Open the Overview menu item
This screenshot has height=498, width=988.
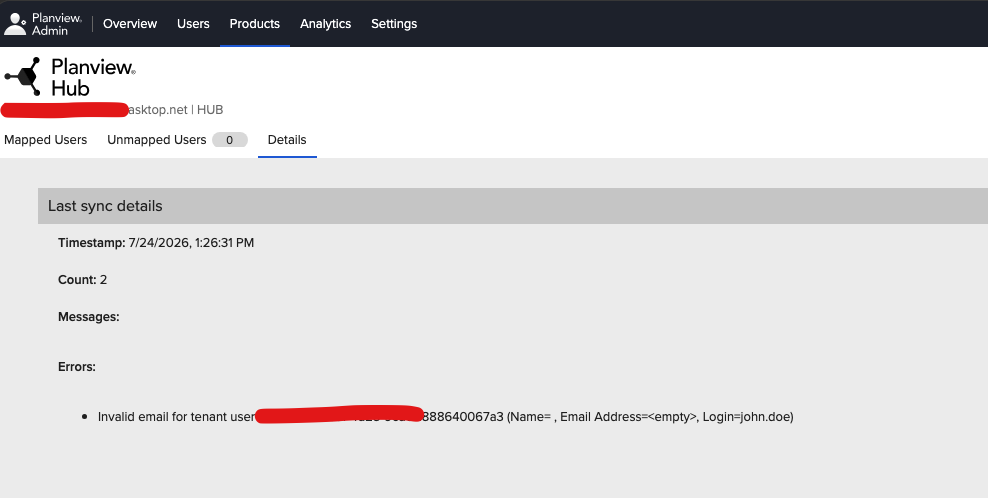130,24
